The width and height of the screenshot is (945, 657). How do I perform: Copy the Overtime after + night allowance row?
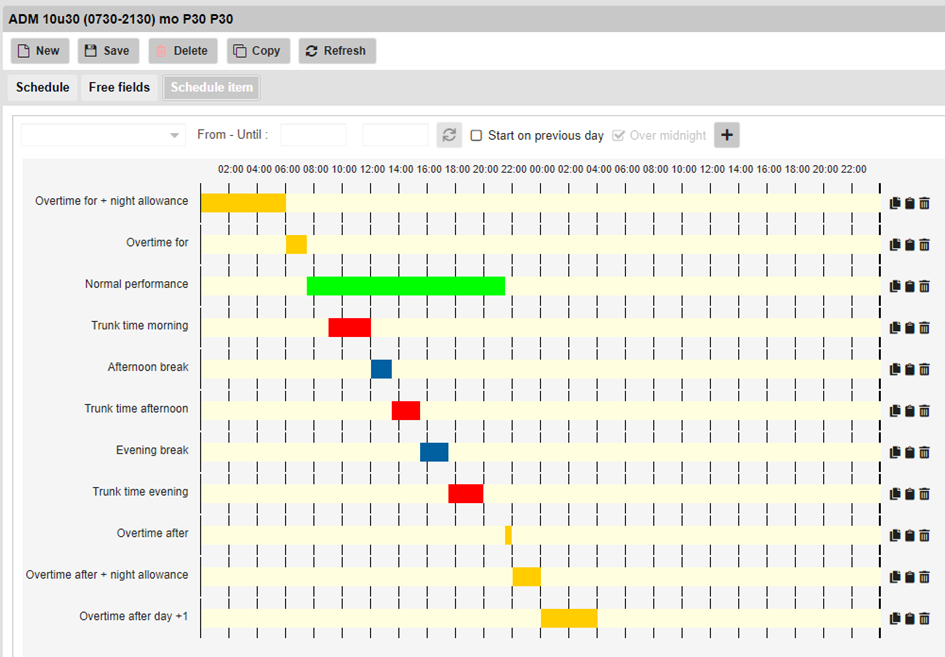coord(895,577)
